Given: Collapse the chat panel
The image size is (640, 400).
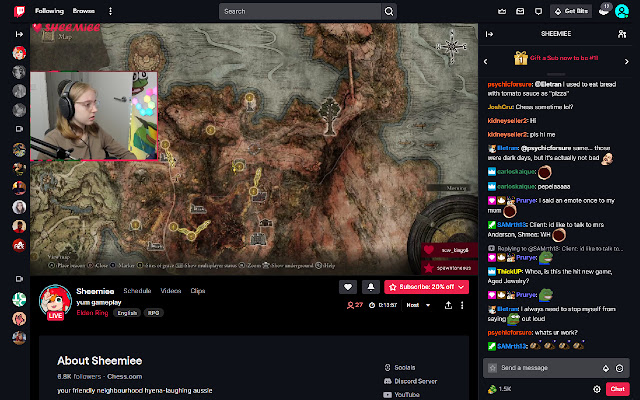Looking at the screenshot, I should click(490, 33).
